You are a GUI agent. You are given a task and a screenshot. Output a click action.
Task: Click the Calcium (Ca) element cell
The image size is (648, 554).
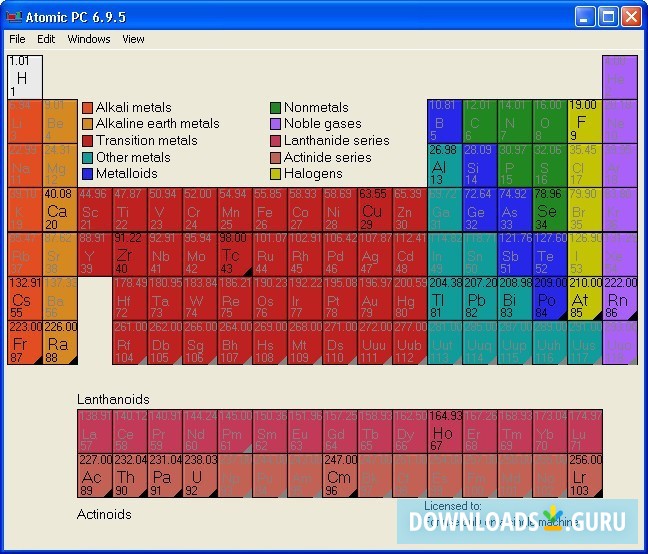pyautogui.click(x=60, y=210)
